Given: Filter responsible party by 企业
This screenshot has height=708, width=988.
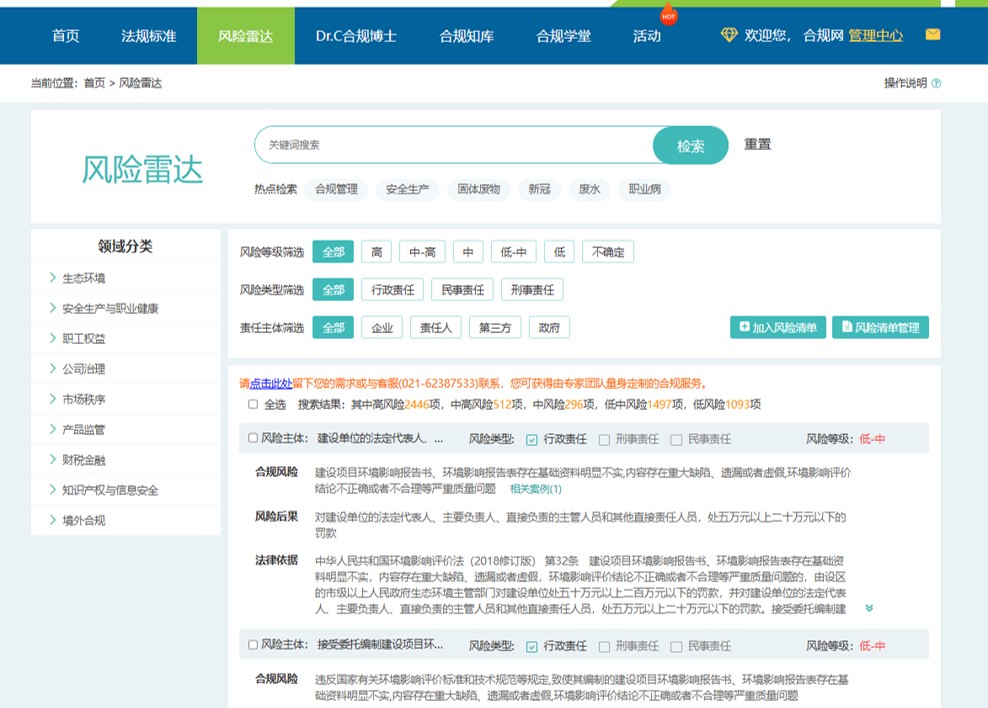Looking at the screenshot, I should pyautogui.click(x=382, y=328).
